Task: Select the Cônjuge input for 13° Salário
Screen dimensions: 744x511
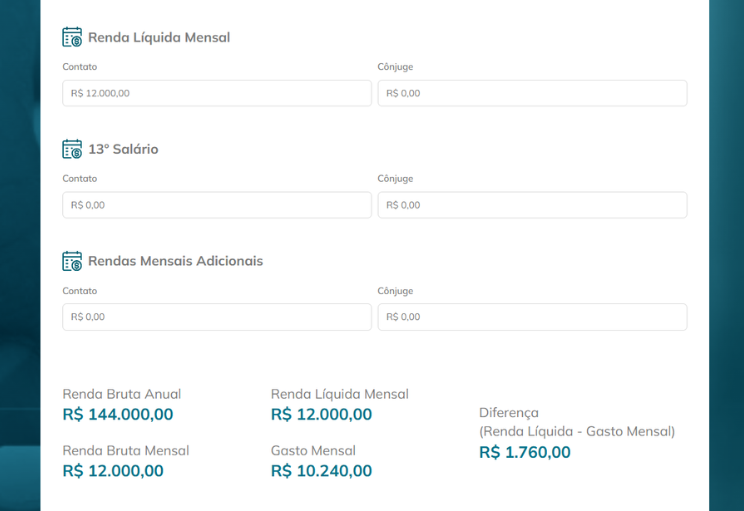Action: (532, 205)
